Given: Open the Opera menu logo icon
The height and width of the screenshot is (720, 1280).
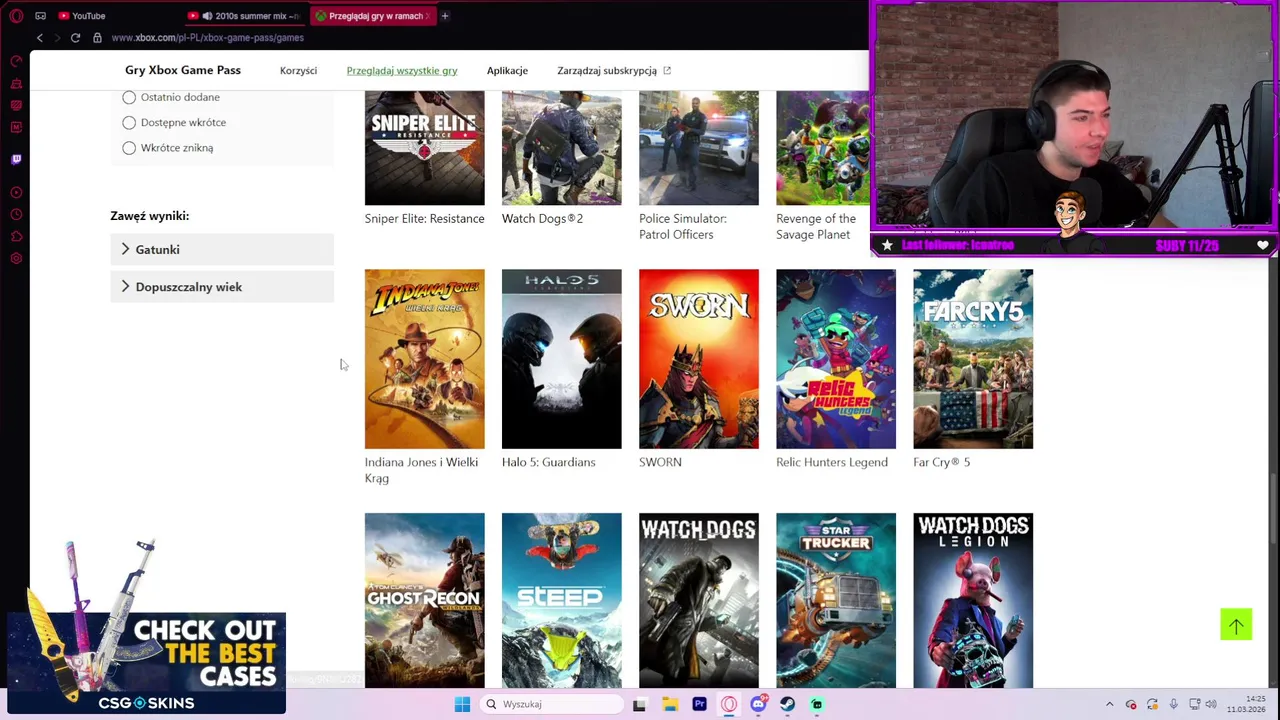Looking at the screenshot, I should (16, 16).
